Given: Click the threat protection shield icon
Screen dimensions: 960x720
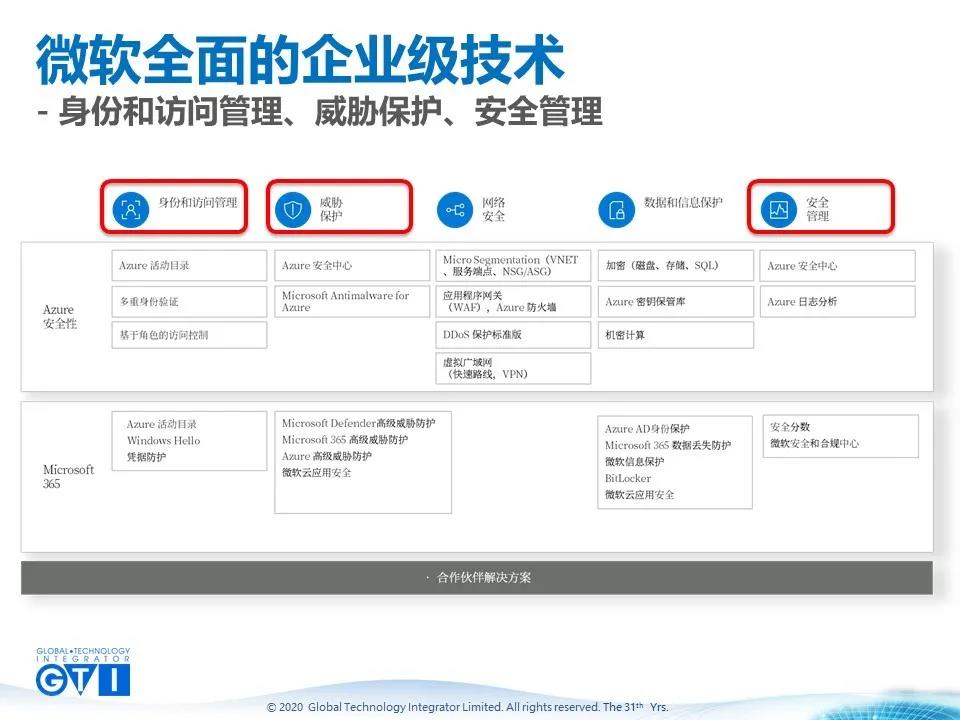Looking at the screenshot, I should [x=292, y=209].
